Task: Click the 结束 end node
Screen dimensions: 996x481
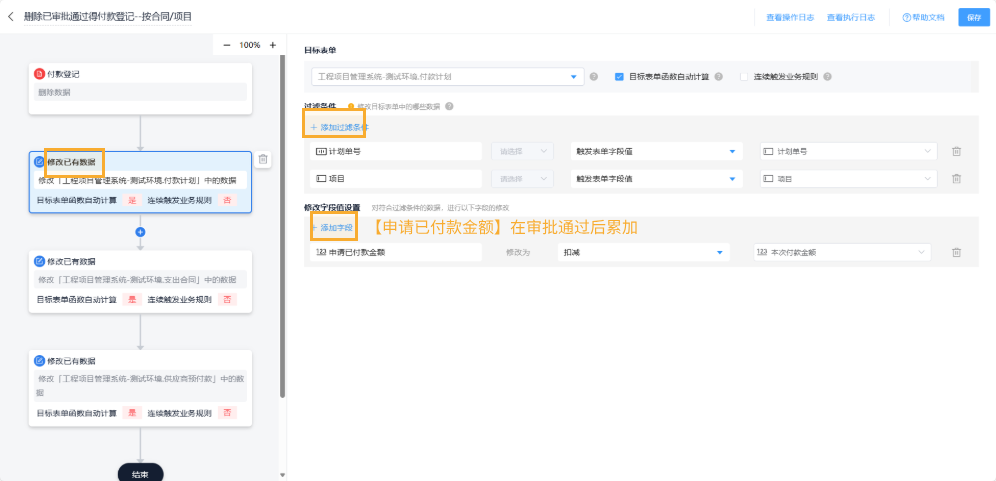Action: coord(140,474)
